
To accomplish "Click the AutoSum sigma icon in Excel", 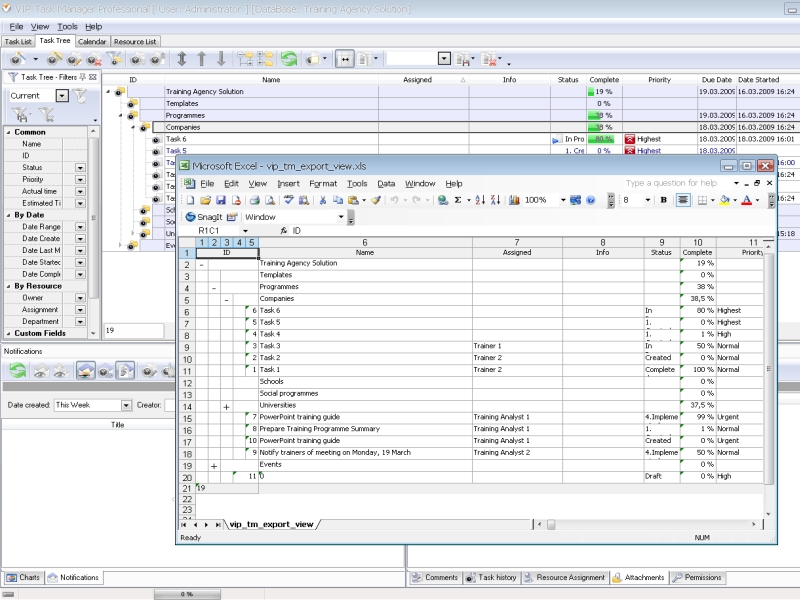I will tap(458, 200).
